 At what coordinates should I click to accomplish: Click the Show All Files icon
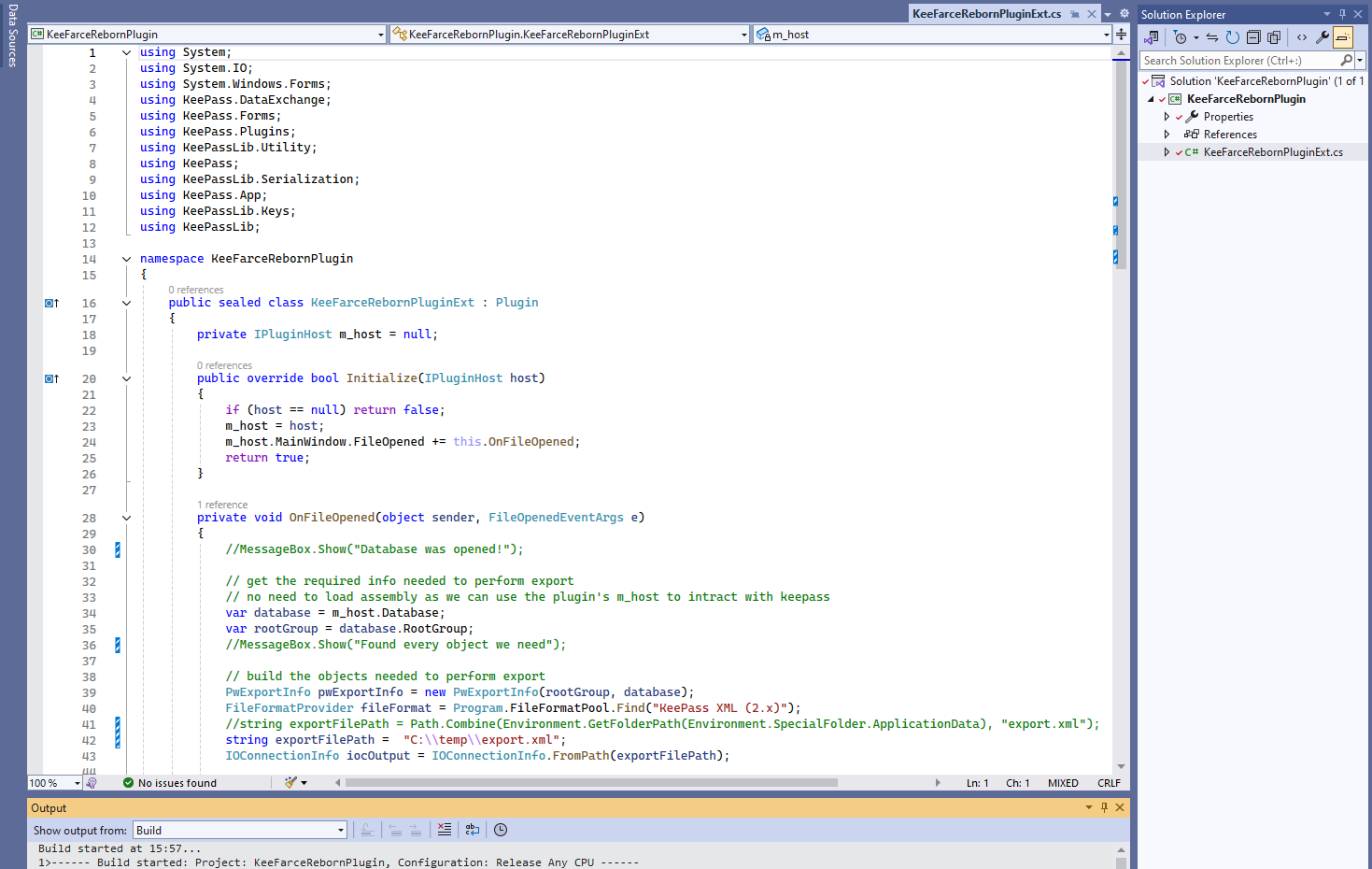pyautogui.click(x=1274, y=37)
